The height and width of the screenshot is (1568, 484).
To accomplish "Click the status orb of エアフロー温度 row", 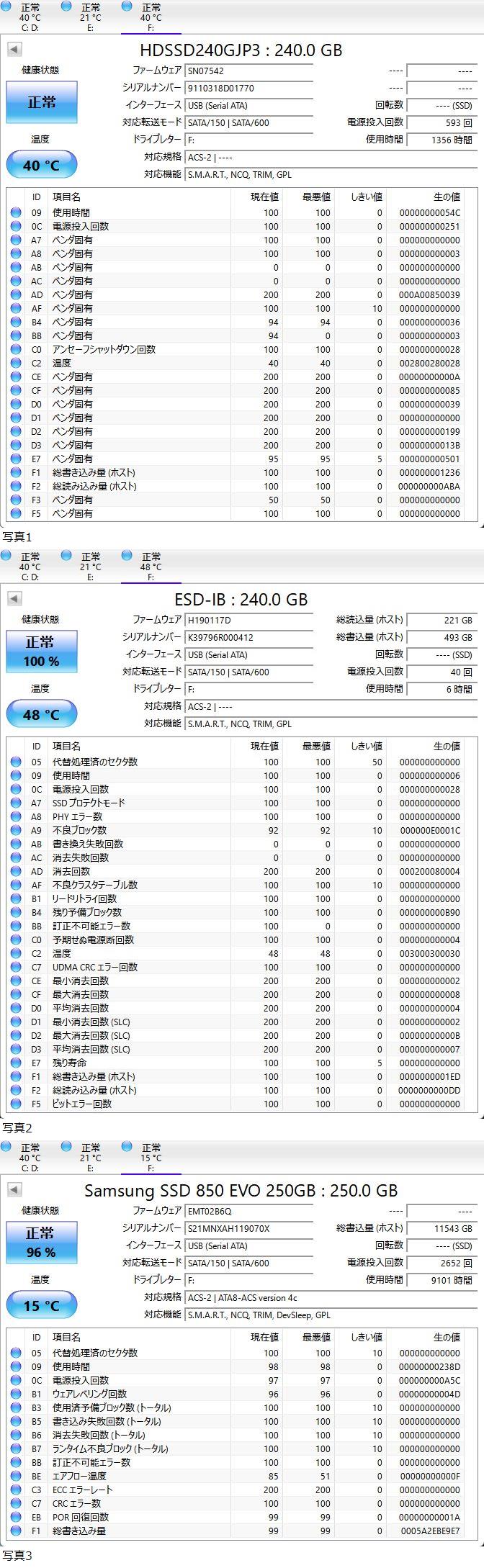I will coord(16,1477).
